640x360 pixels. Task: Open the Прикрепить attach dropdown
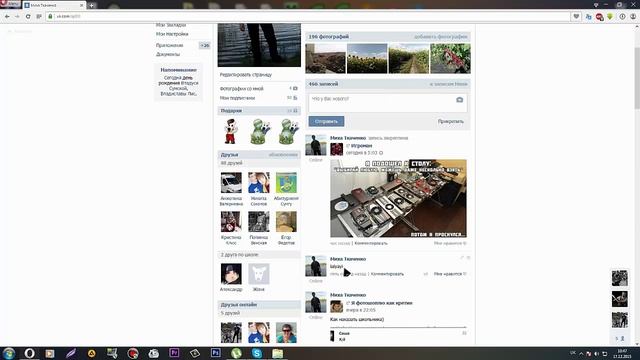pos(451,121)
